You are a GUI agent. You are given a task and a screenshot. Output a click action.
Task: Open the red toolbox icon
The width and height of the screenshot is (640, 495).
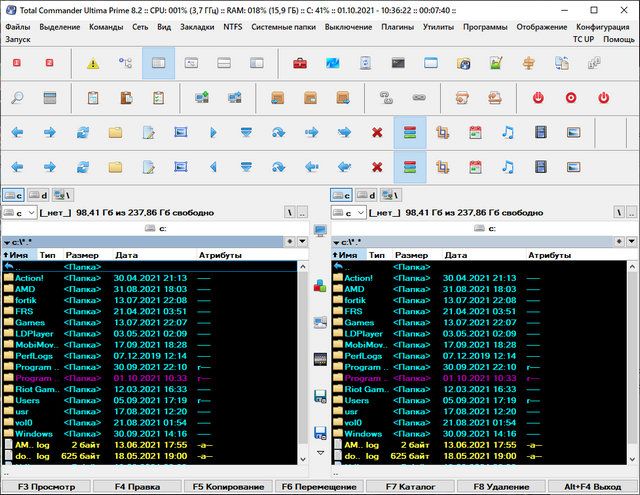point(300,63)
